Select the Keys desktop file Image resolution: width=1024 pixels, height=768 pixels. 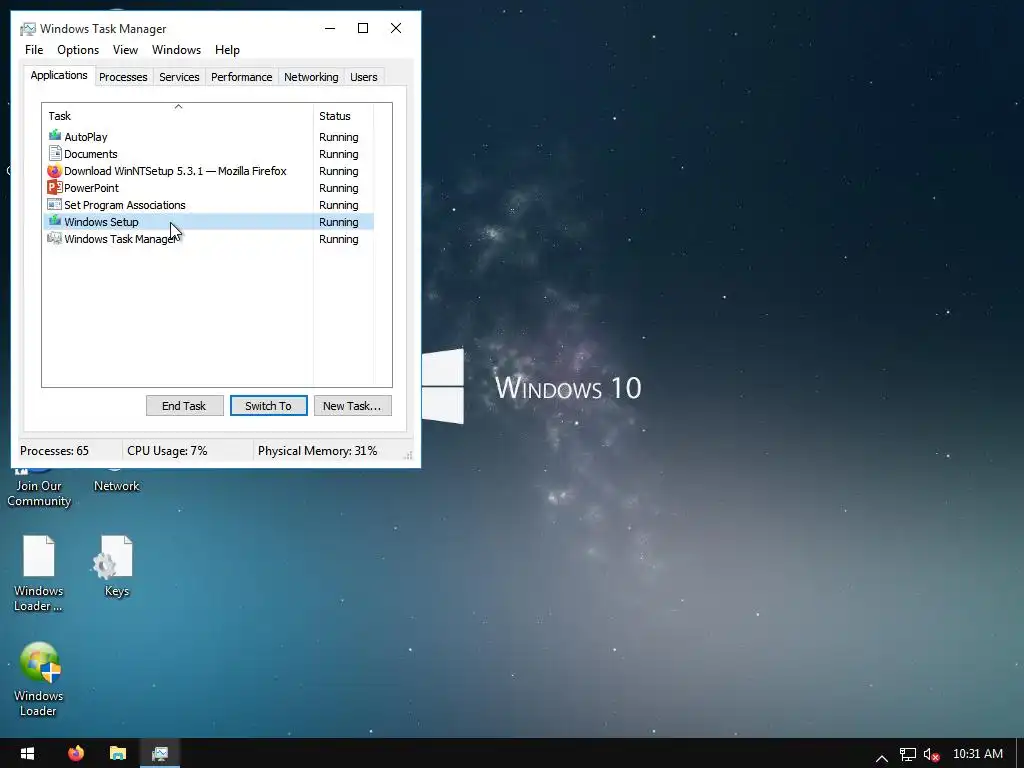point(116,566)
